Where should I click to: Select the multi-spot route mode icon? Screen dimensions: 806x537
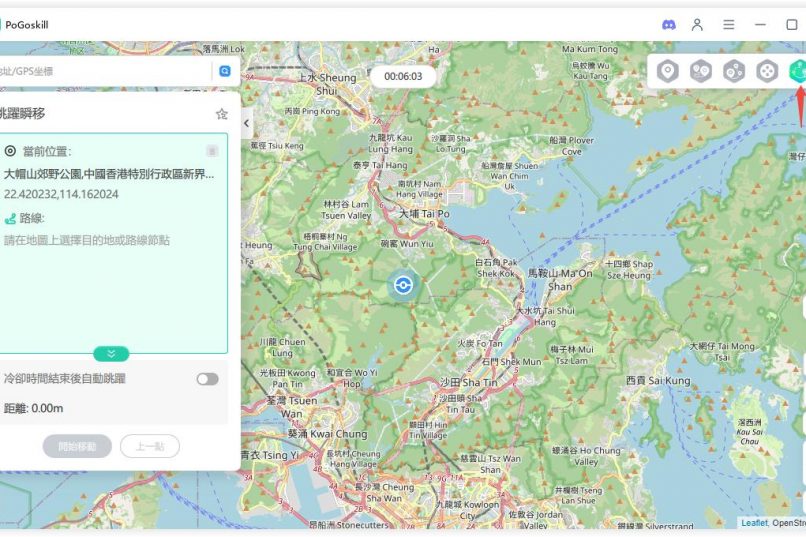click(734, 71)
